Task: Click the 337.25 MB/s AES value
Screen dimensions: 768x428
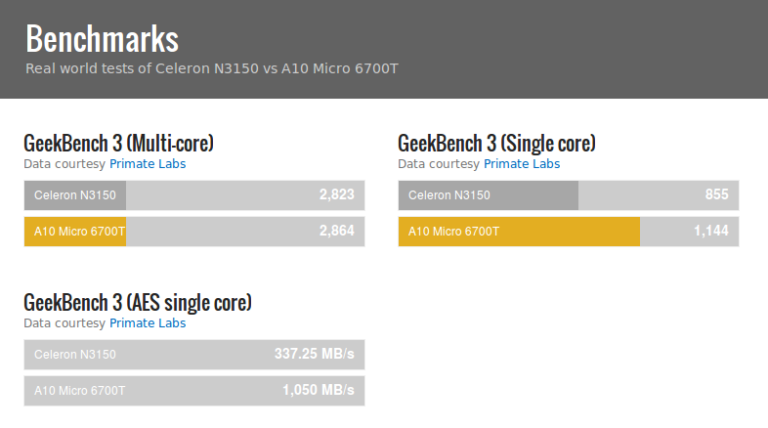Action: pyautogui.click(x=314, y=354)
